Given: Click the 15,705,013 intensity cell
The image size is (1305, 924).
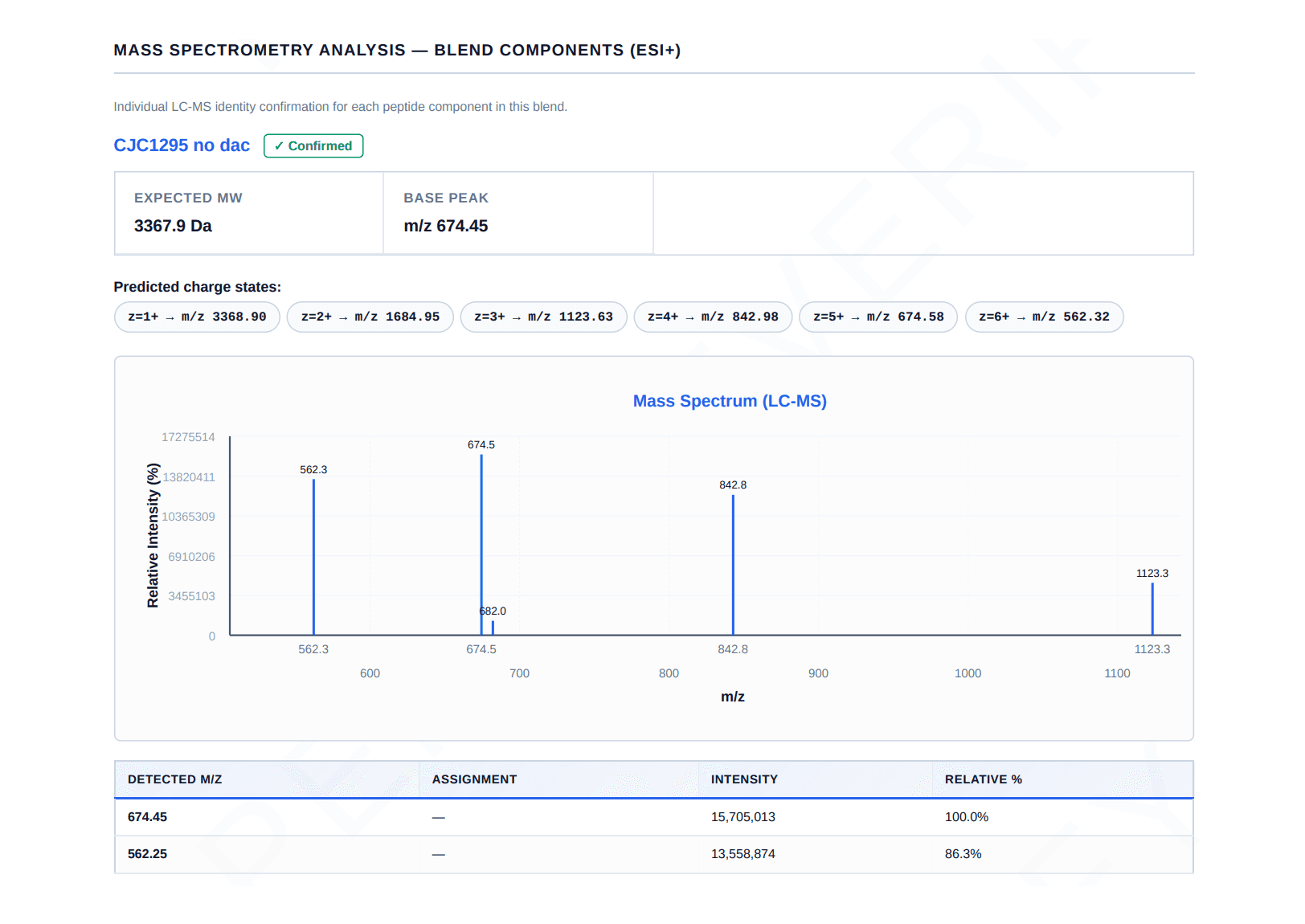Looking at the screenshot, I should pos(742,817).
